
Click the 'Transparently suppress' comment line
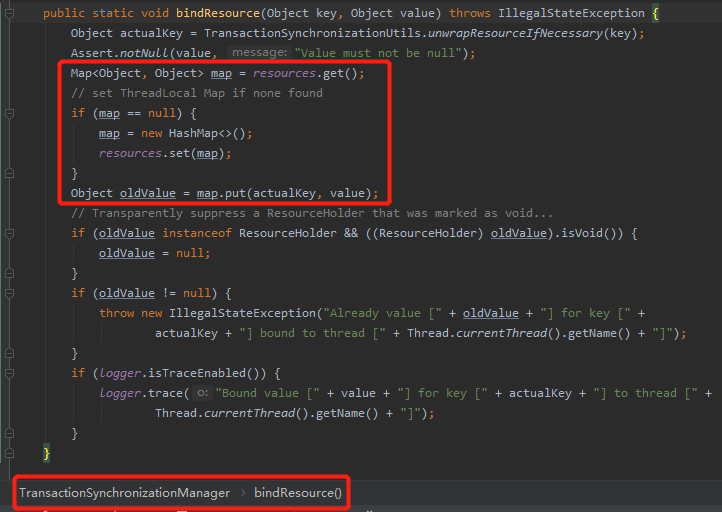pos(310,213)
